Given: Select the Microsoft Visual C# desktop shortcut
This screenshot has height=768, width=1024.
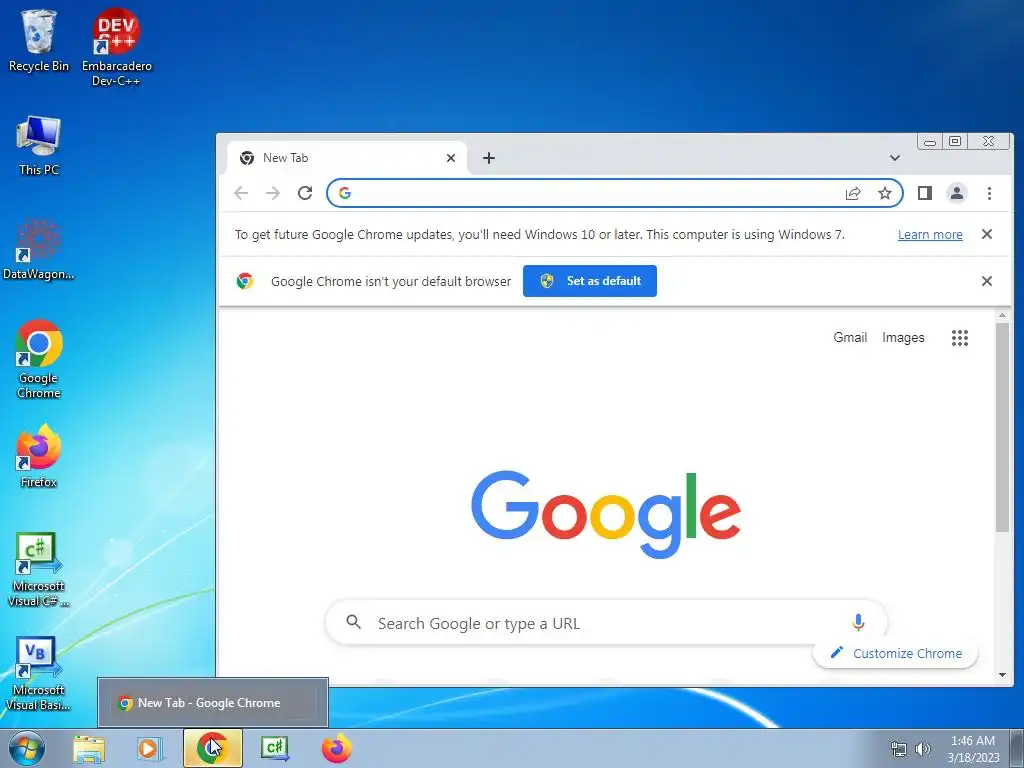Looking at the screenshot, I should tap(39, 569).
